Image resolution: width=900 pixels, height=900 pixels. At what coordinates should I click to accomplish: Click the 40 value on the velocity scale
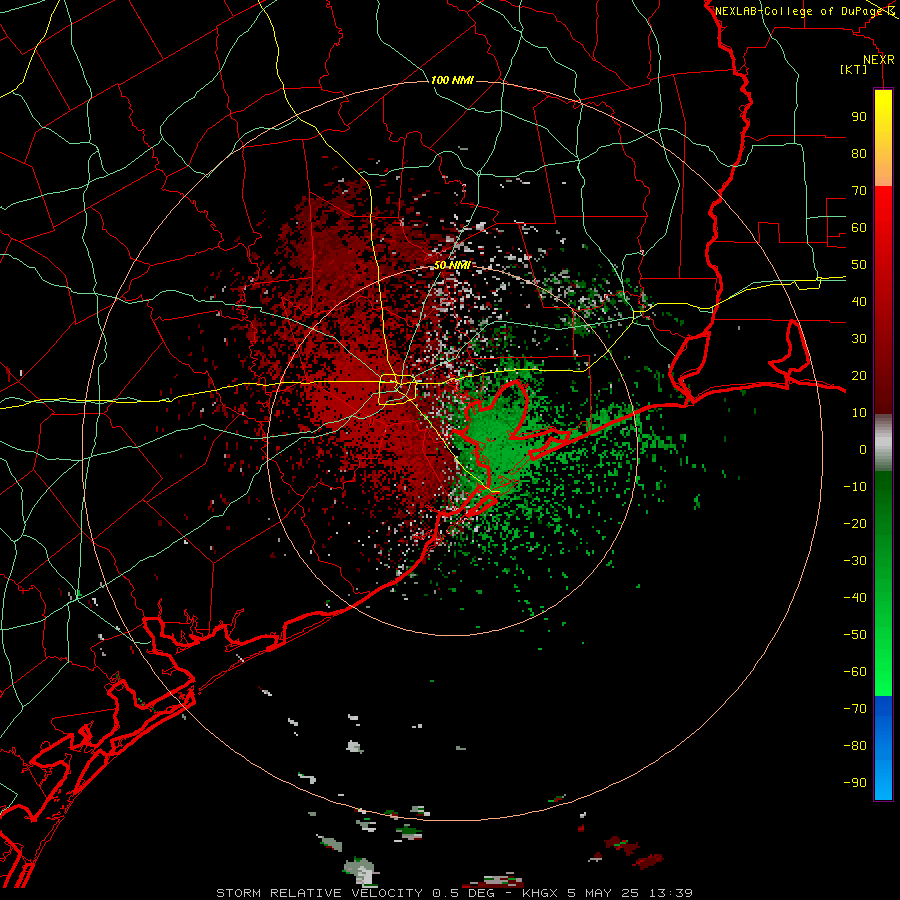pos(859,302)
